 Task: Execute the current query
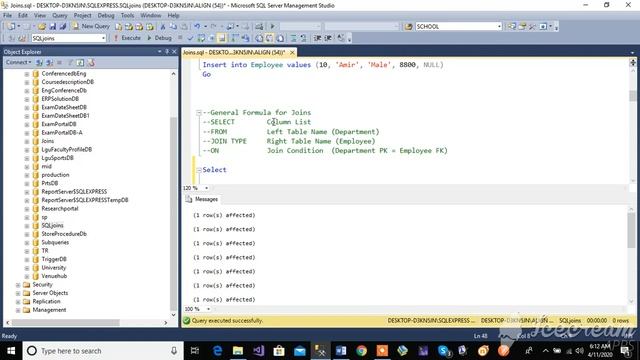(x=127, y=38)
